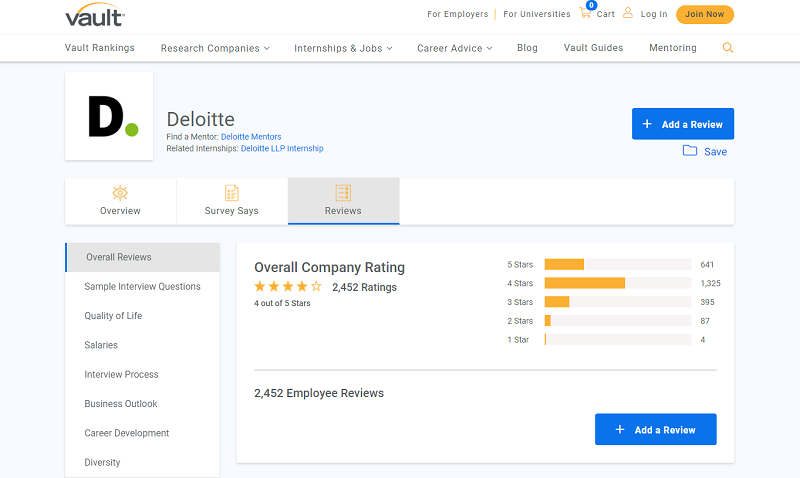Viewport: 800px width, 478px height.
Task: Click the Survey Says document icon
Action: [232, 193]
